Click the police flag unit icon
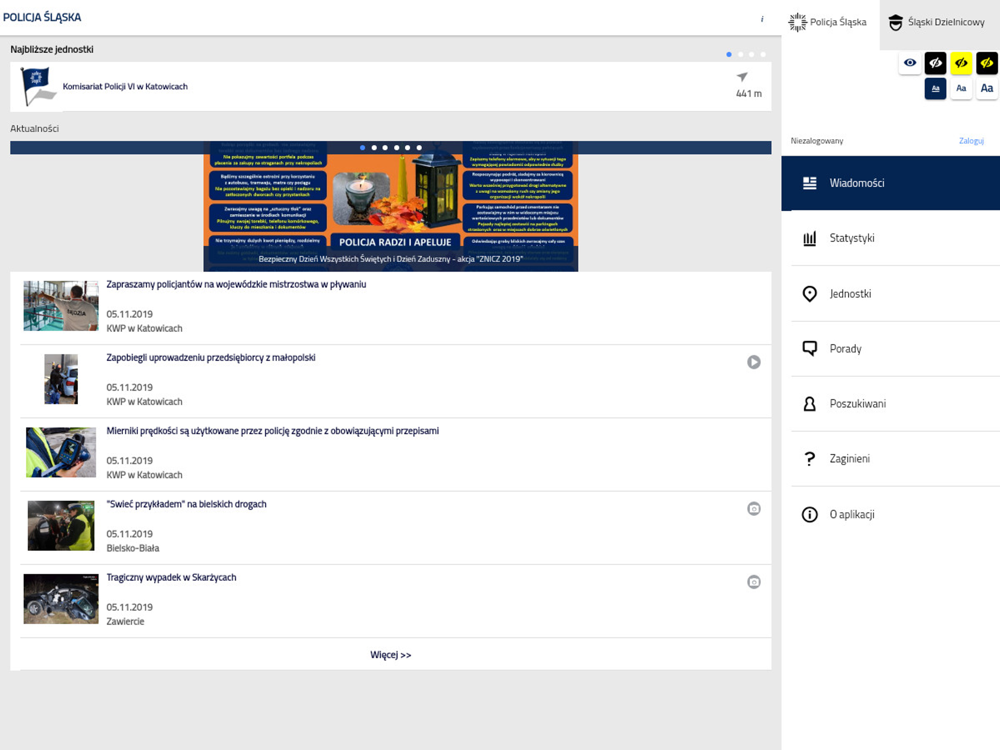Viewport: 1000px width, 750px height. [37, 86]
